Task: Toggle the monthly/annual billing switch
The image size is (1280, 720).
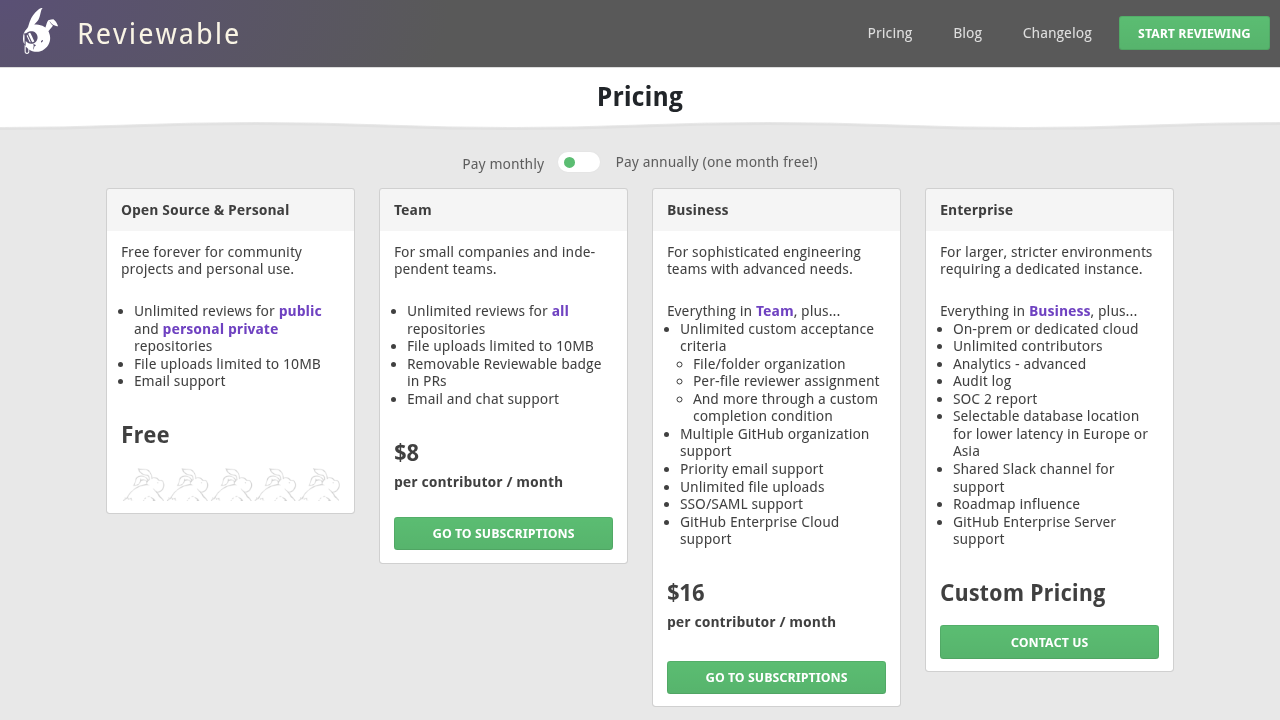Action: [579, 162]
